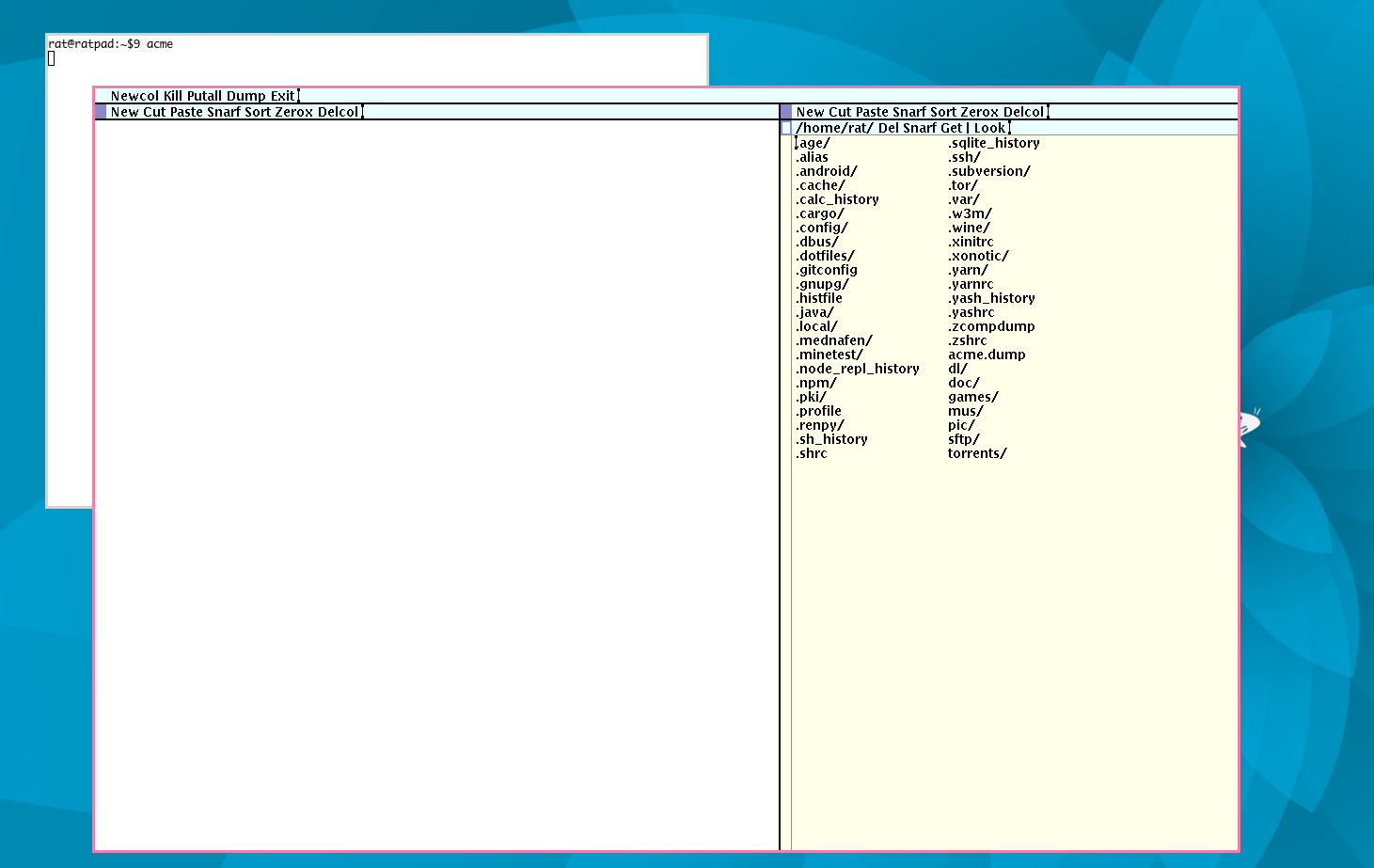Select the .minetest/ directory entry
Image resolution: width=1374 pixels, height=868 pixels.
(829, 355)
